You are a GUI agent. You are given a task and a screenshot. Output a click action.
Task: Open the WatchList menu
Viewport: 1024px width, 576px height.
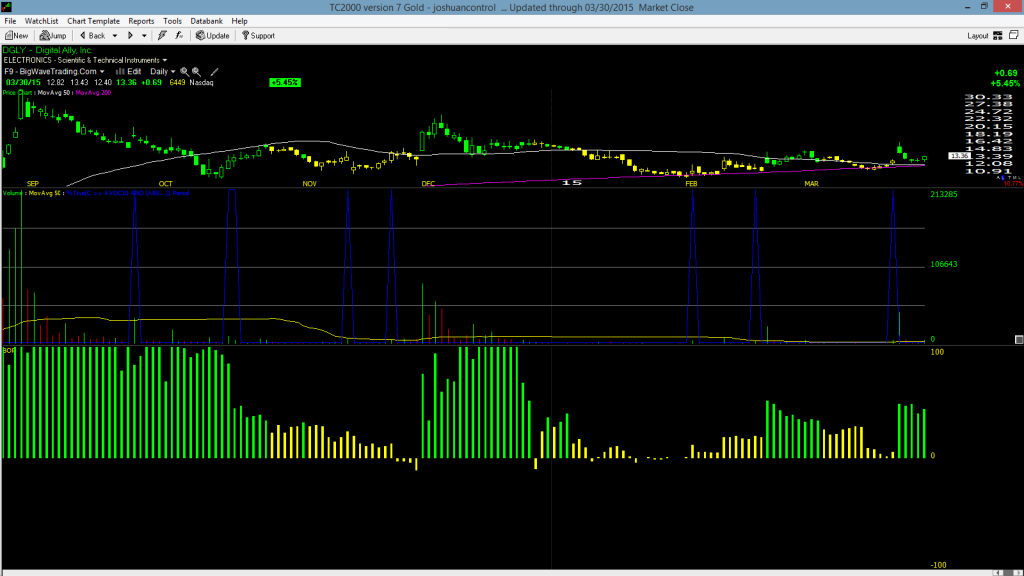pos(41,21)
